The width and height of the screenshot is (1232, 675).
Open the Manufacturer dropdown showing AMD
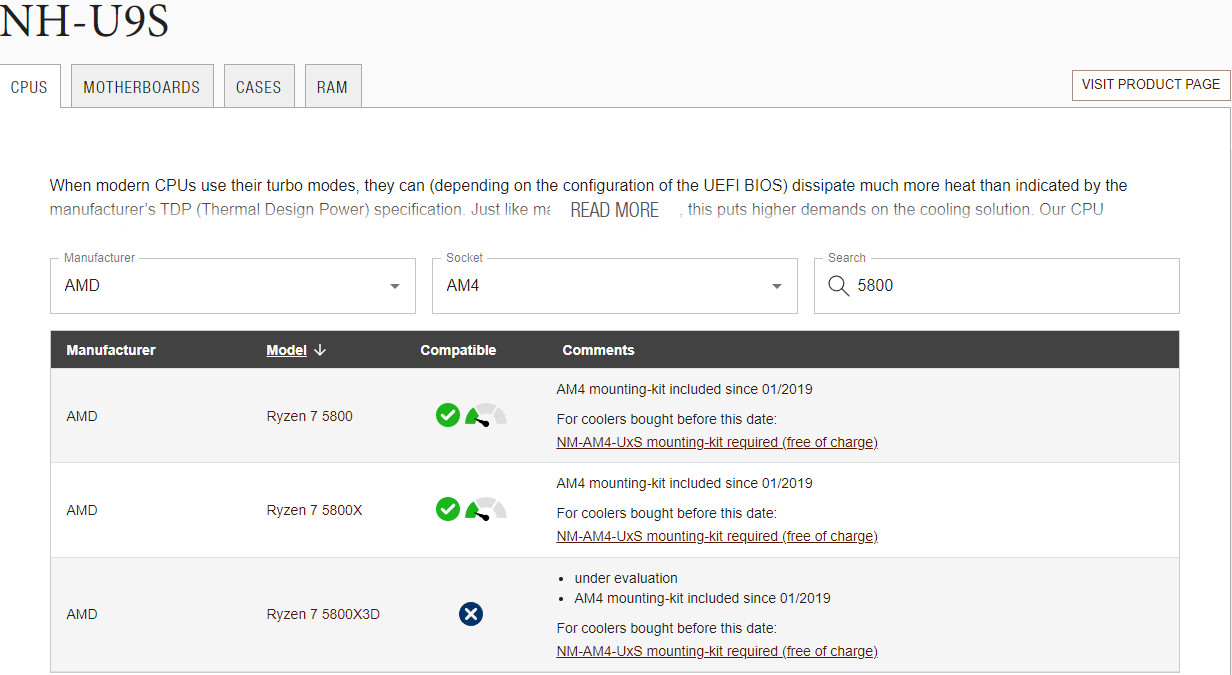coord(232,286)
